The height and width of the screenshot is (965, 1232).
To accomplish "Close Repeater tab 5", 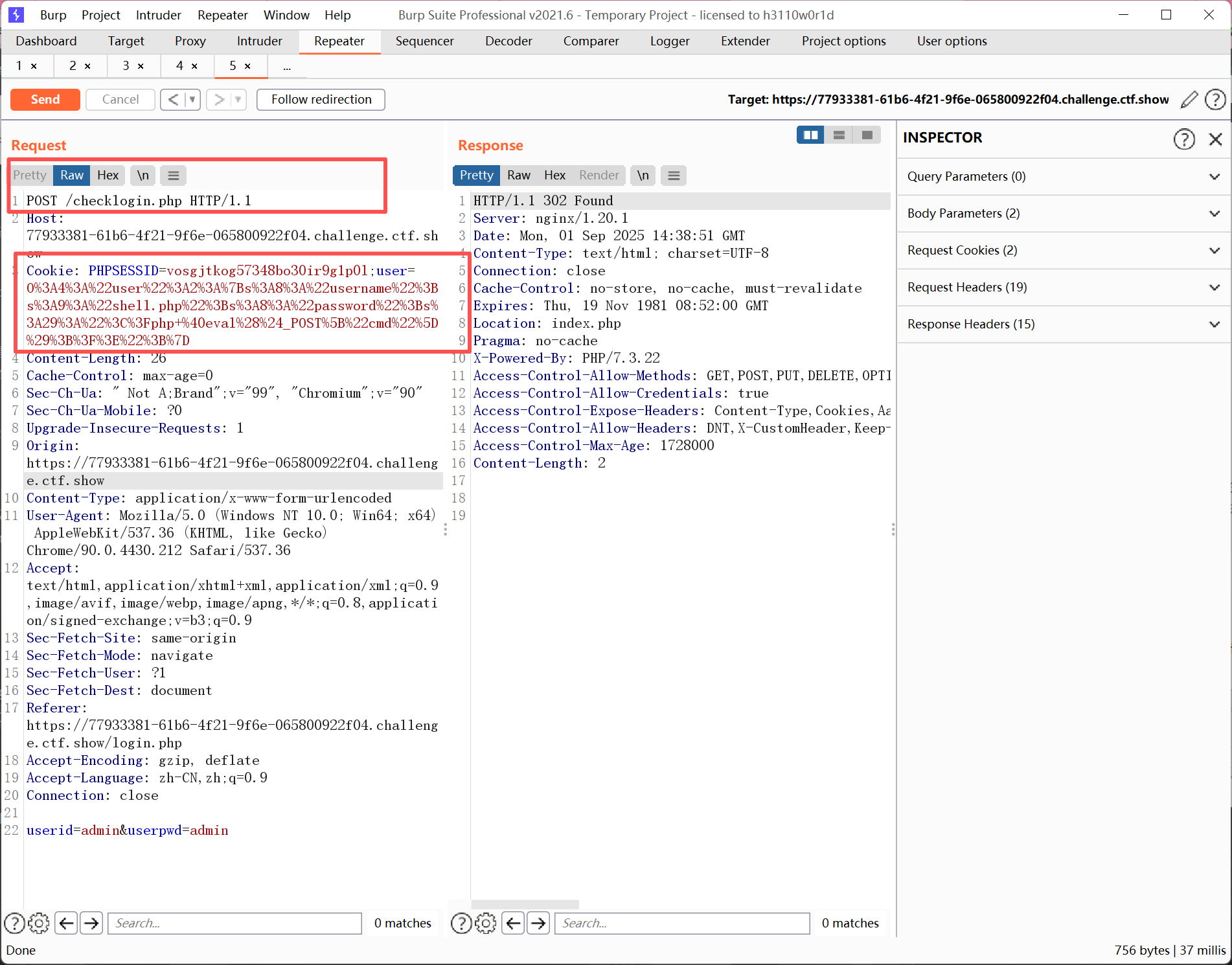I will (247, 66).
